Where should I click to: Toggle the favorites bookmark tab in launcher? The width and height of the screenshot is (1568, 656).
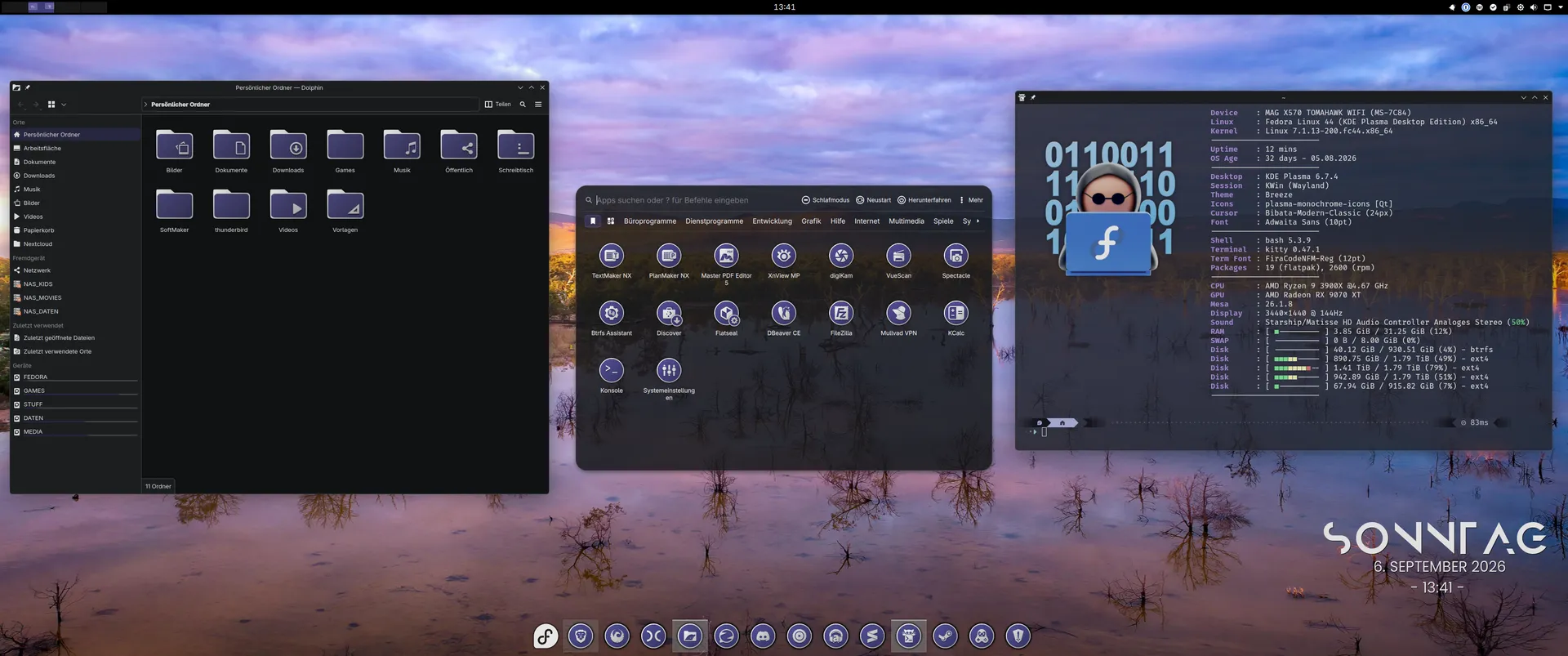(593, 221)
